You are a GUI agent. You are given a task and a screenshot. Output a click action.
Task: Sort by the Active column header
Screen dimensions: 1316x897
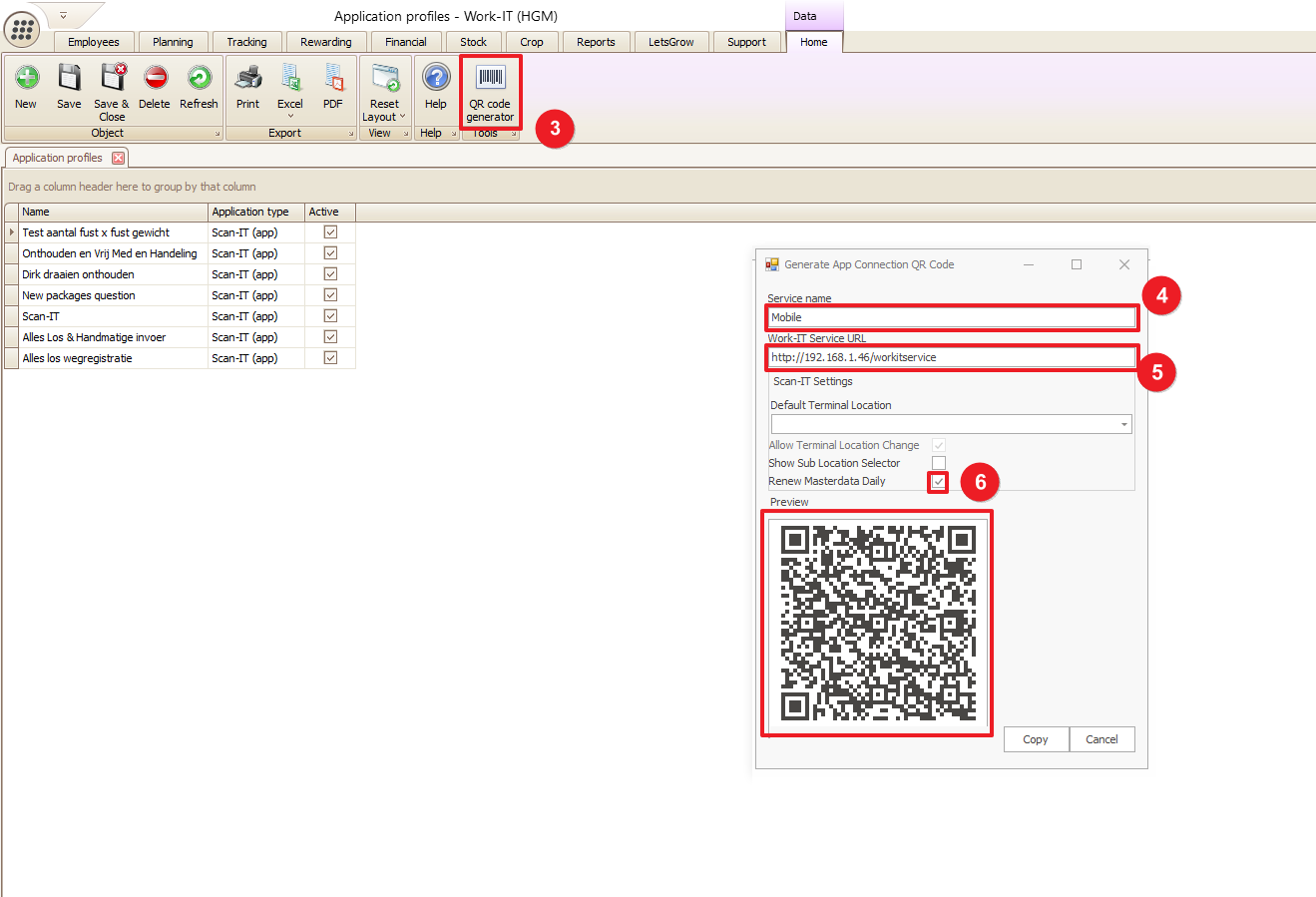click(x=330, y=212)
